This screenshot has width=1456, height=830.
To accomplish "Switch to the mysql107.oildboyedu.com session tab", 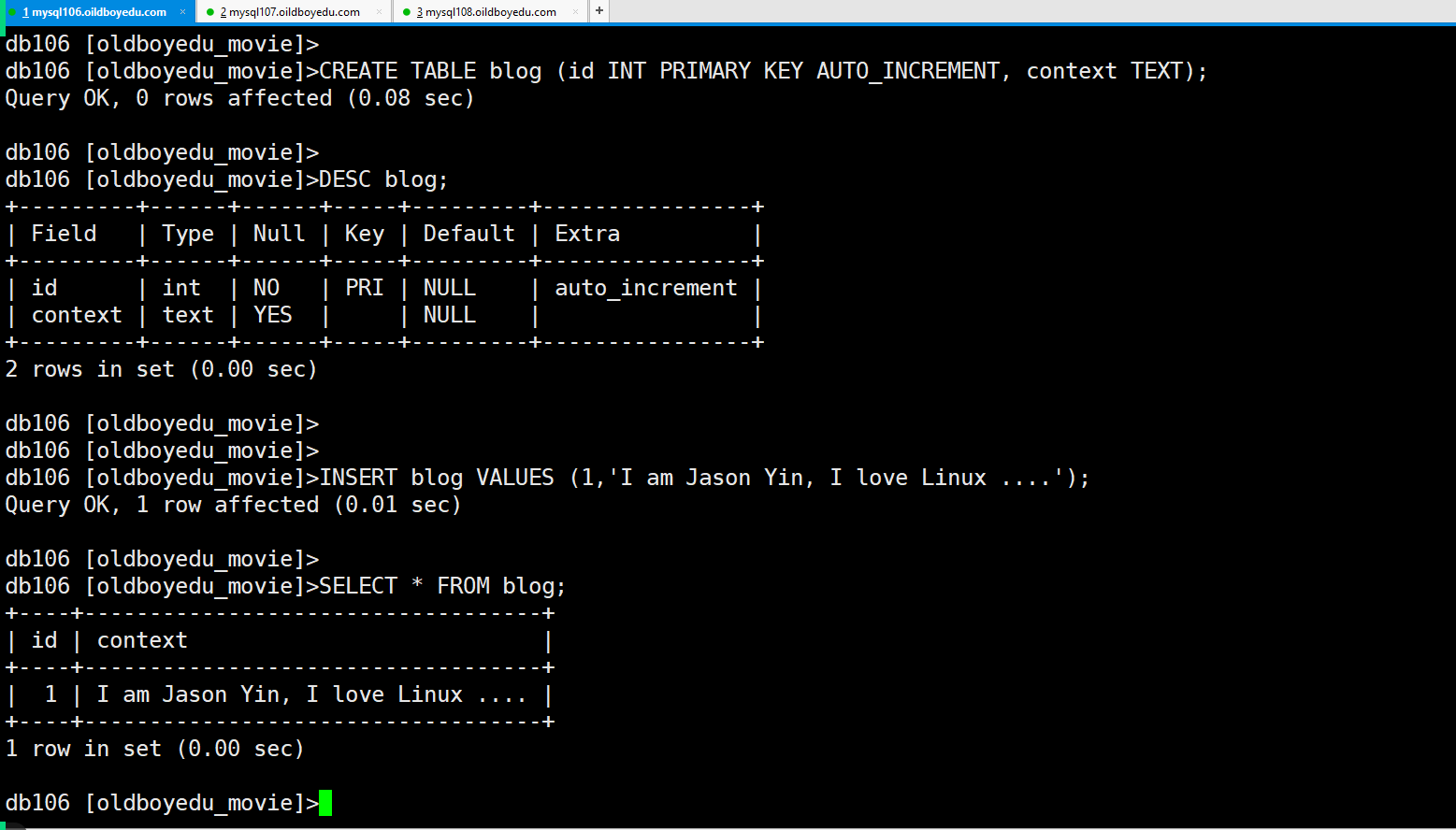I will click(x=290, y=12).
